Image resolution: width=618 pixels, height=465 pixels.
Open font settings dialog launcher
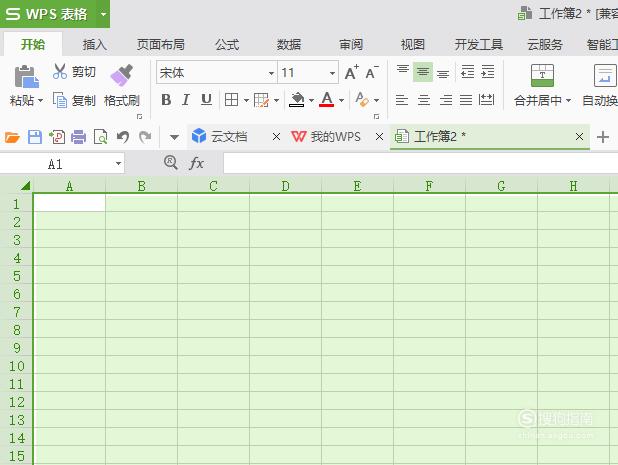tap(376, 116)
